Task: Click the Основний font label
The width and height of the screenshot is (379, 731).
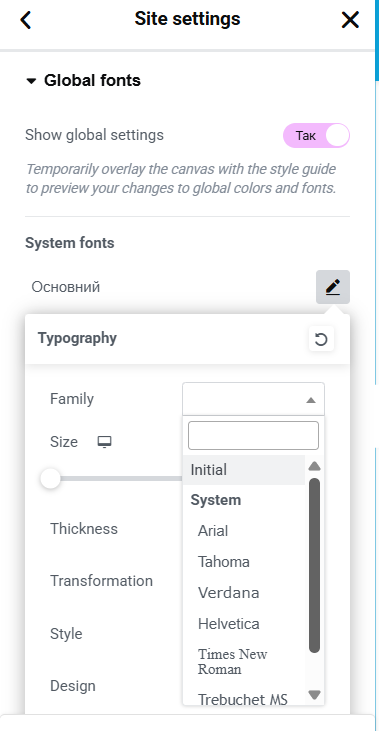Action: click(x=66, y=287)
